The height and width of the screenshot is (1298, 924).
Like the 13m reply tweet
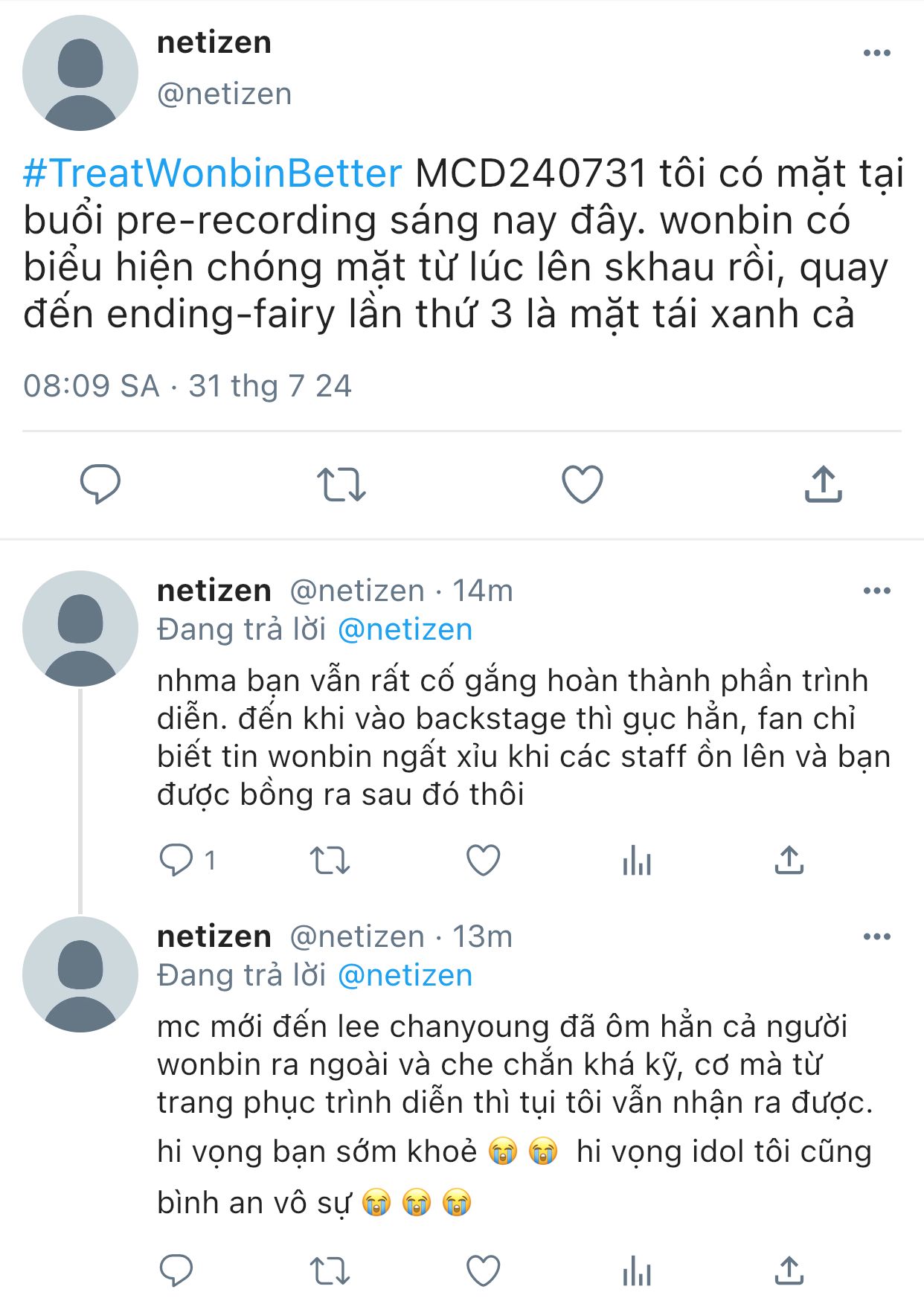point(483,1270)
